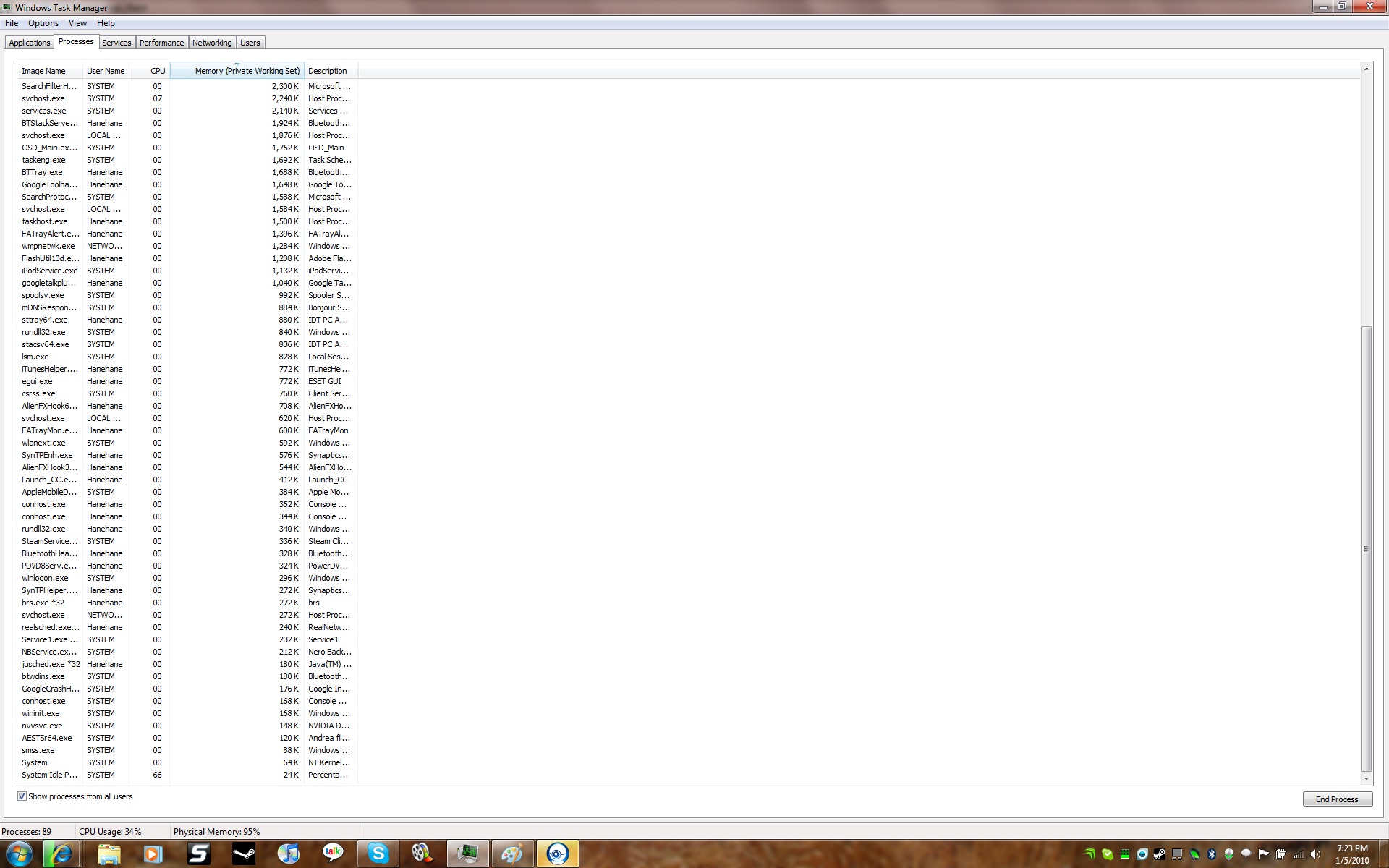Click the process list vertical scrollbar thumb
This screenshot has height=868, width=1389.
point(1367,549)
